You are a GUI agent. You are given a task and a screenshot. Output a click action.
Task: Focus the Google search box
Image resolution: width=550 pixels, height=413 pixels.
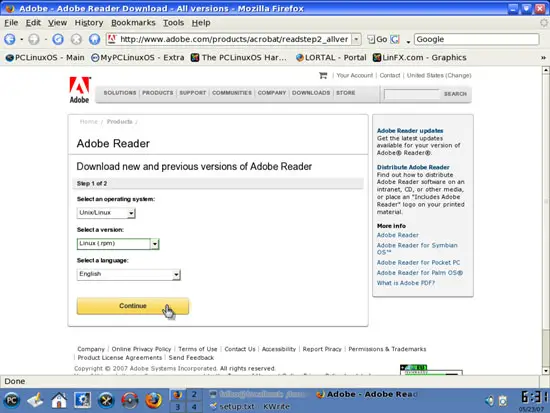[476, 39]
